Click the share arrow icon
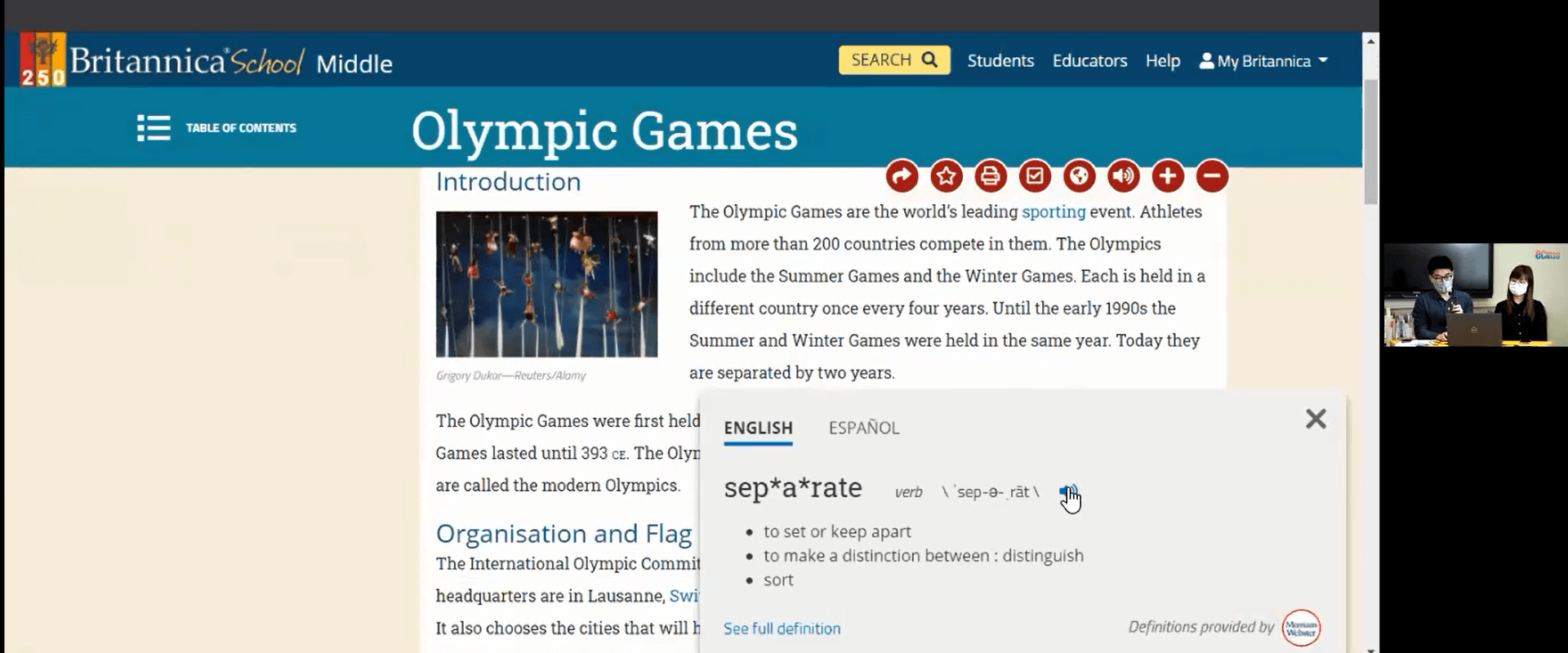 point(902,175)
